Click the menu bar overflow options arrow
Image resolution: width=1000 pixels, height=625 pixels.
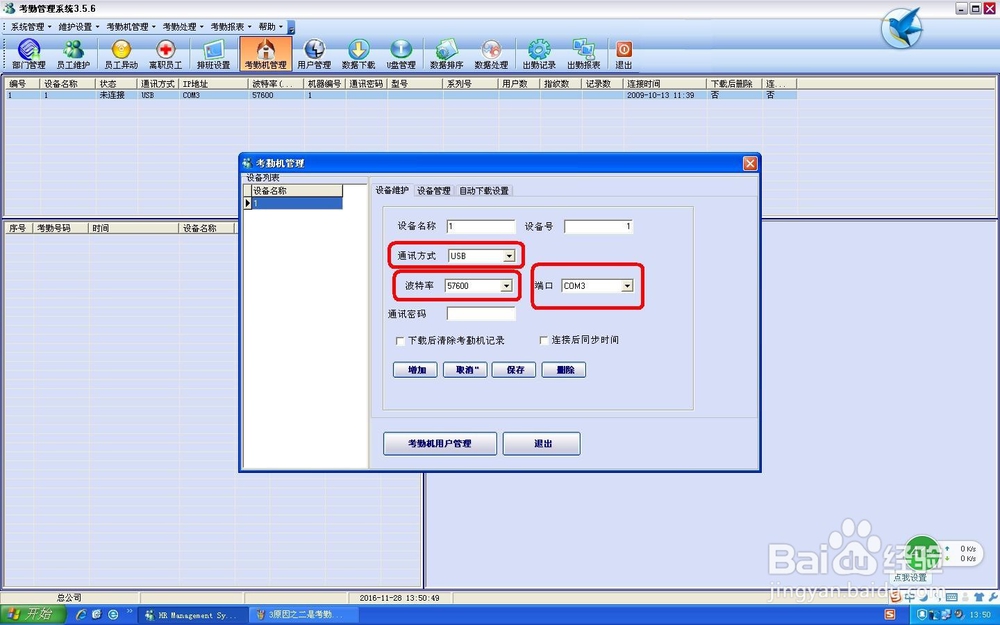[291, 27]
